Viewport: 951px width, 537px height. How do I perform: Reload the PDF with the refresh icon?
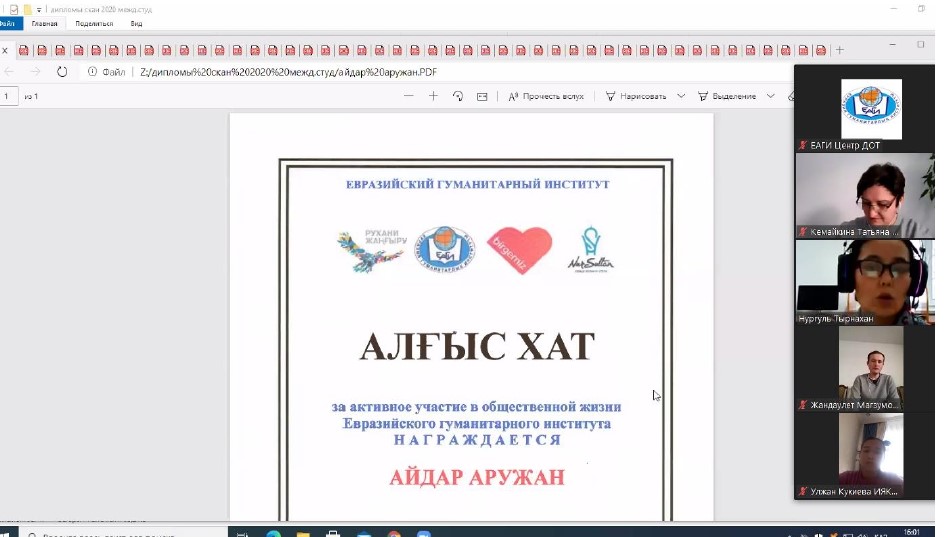coord(62,72)
